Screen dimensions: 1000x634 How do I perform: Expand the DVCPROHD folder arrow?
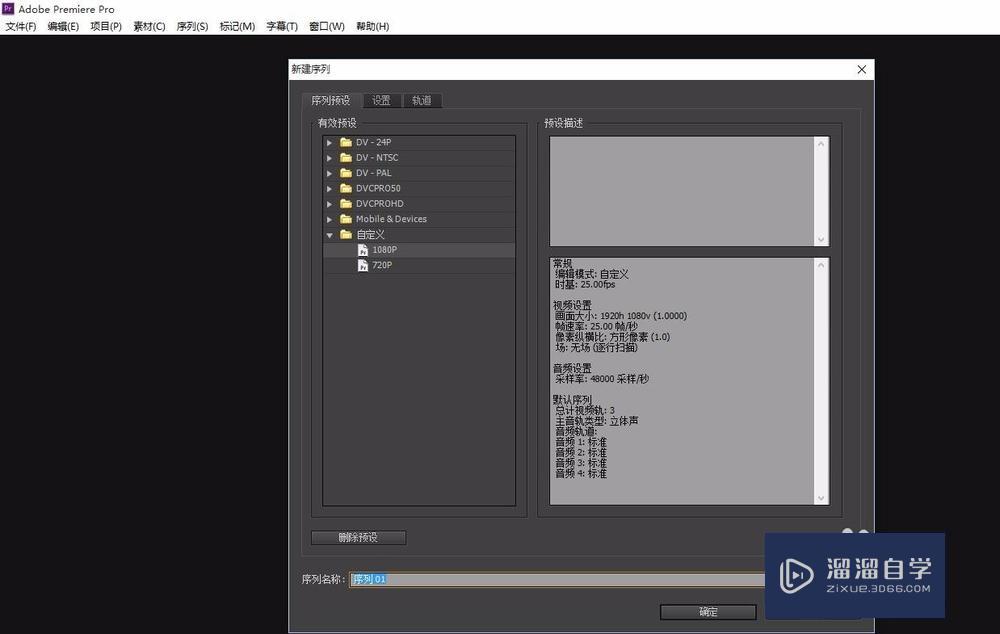tap(330, 203)
